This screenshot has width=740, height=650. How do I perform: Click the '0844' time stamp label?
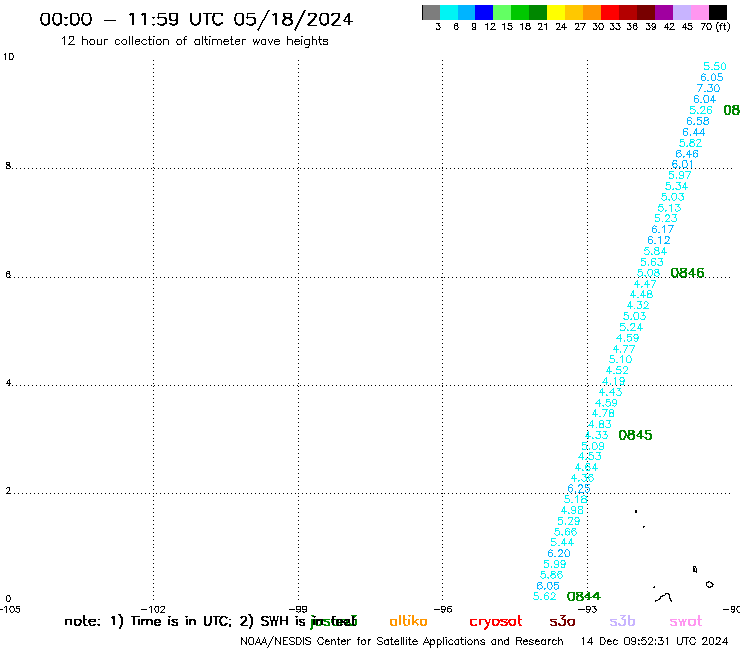tap(584, 596)
